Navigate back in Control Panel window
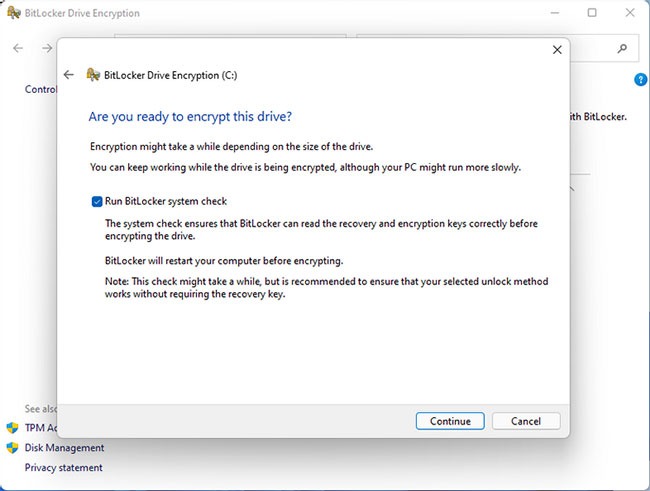The image size is (650, 491). tap(18, 48)
